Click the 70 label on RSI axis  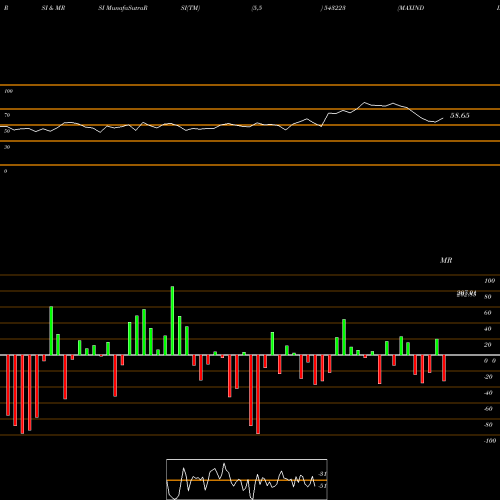click(7, 115)
